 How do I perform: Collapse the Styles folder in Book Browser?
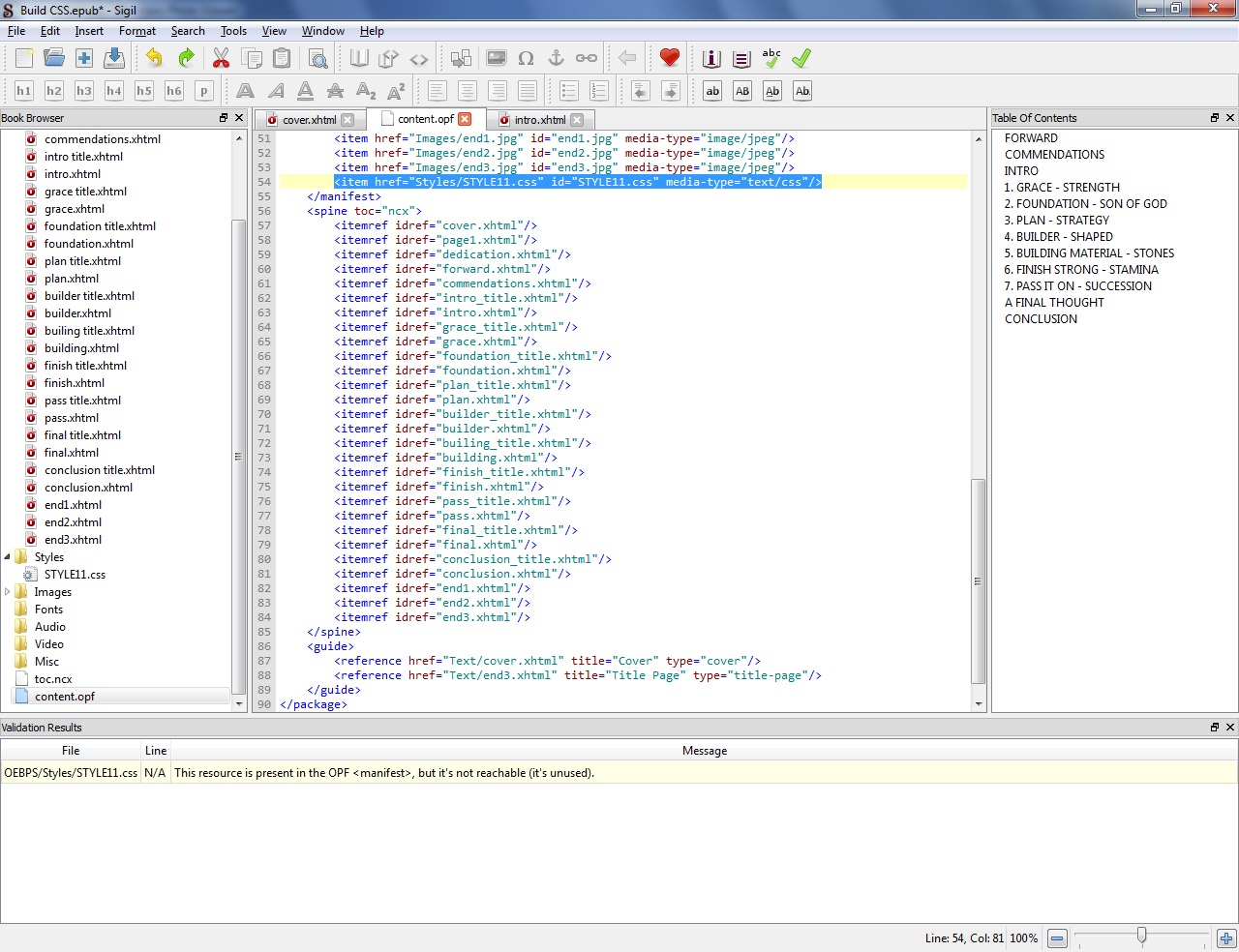[x=8, y=557]
